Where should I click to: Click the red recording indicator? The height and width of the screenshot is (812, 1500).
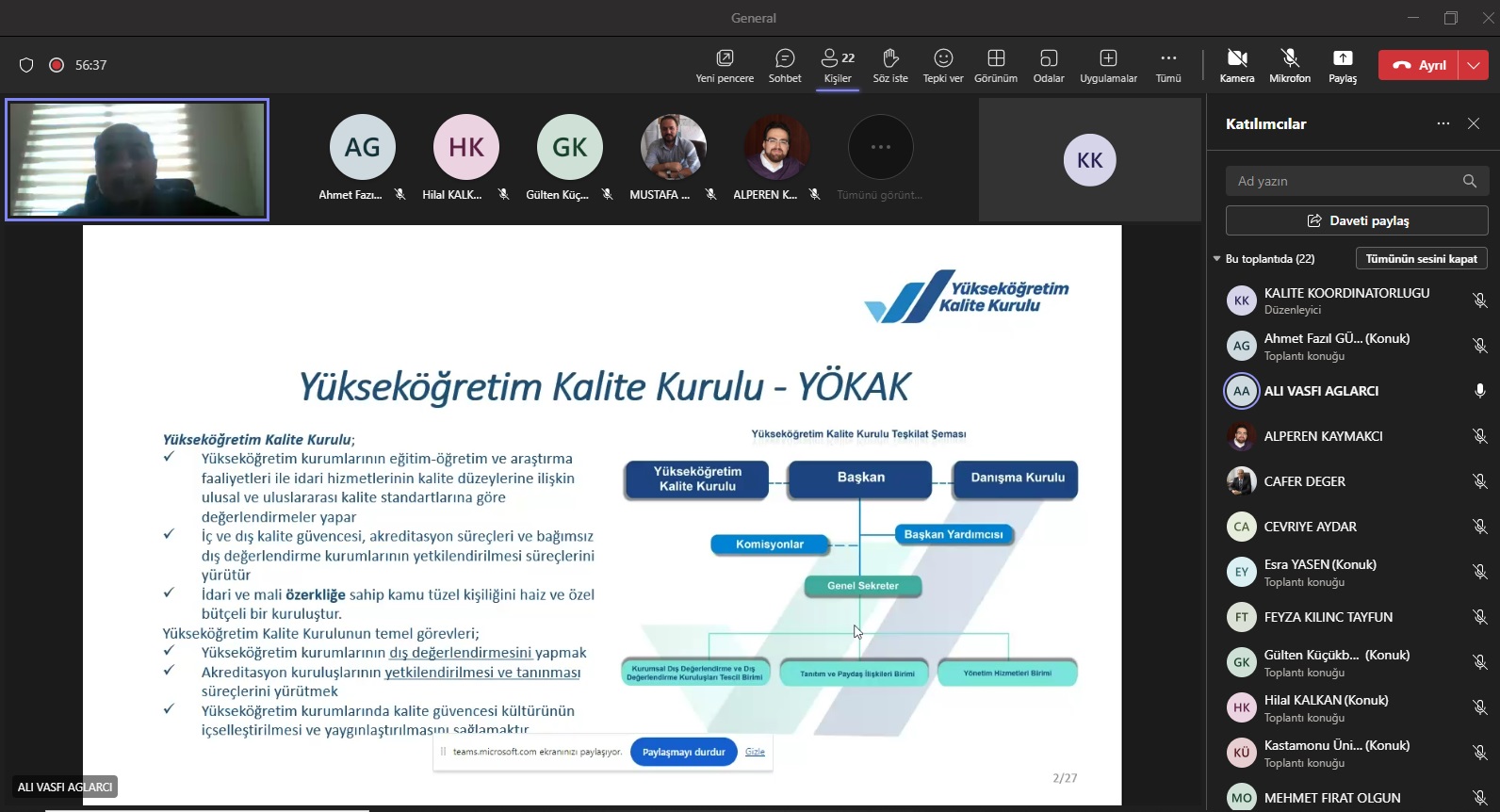[57, 65]
